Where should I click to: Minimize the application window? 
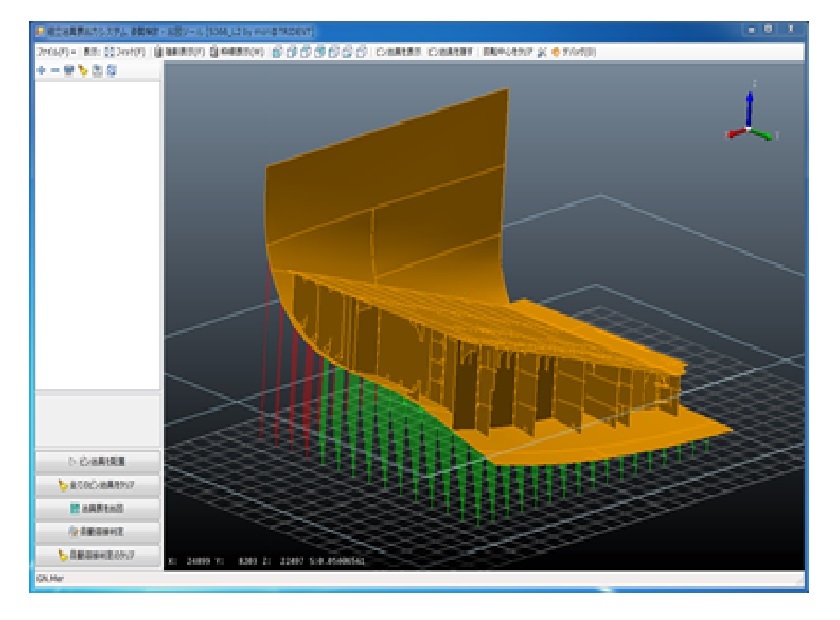752,30
